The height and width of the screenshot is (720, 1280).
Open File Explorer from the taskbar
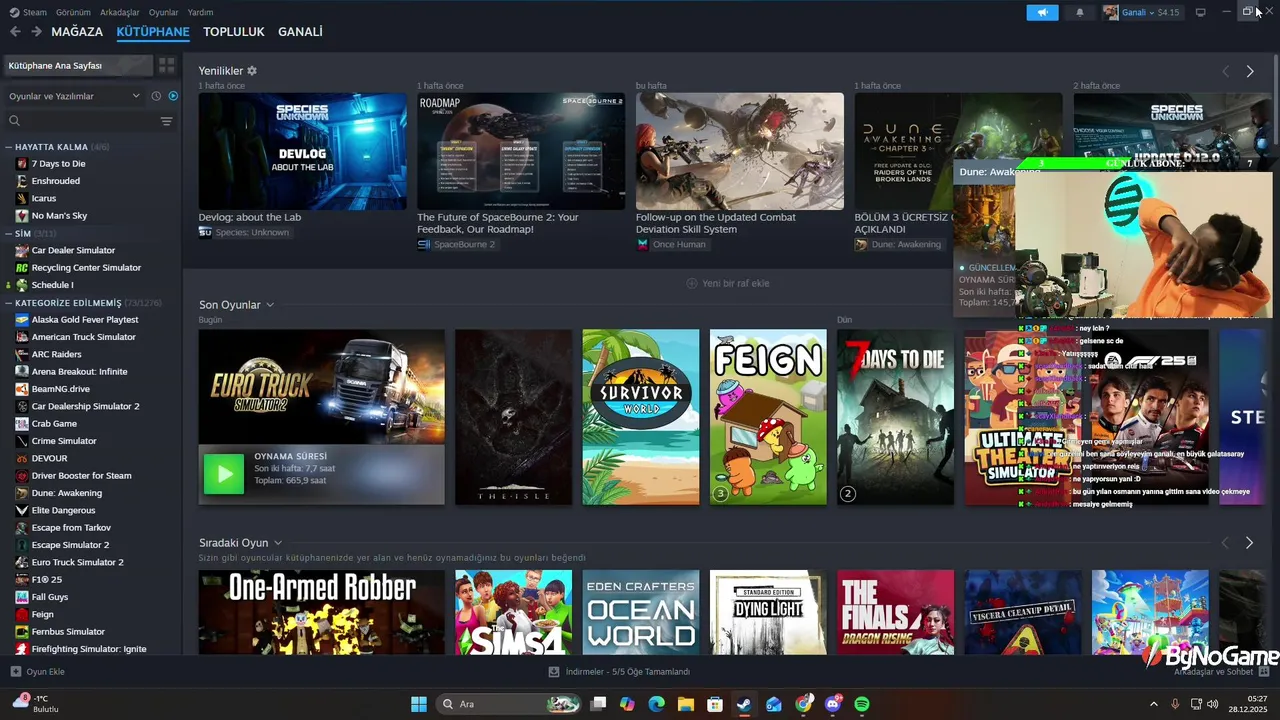coord(686,704)
